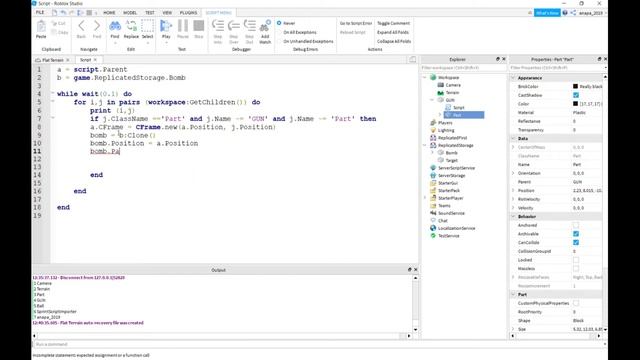Collapse the ReplicatedStorage node
This screenshot has height=360, width=640.
point(424,145)
